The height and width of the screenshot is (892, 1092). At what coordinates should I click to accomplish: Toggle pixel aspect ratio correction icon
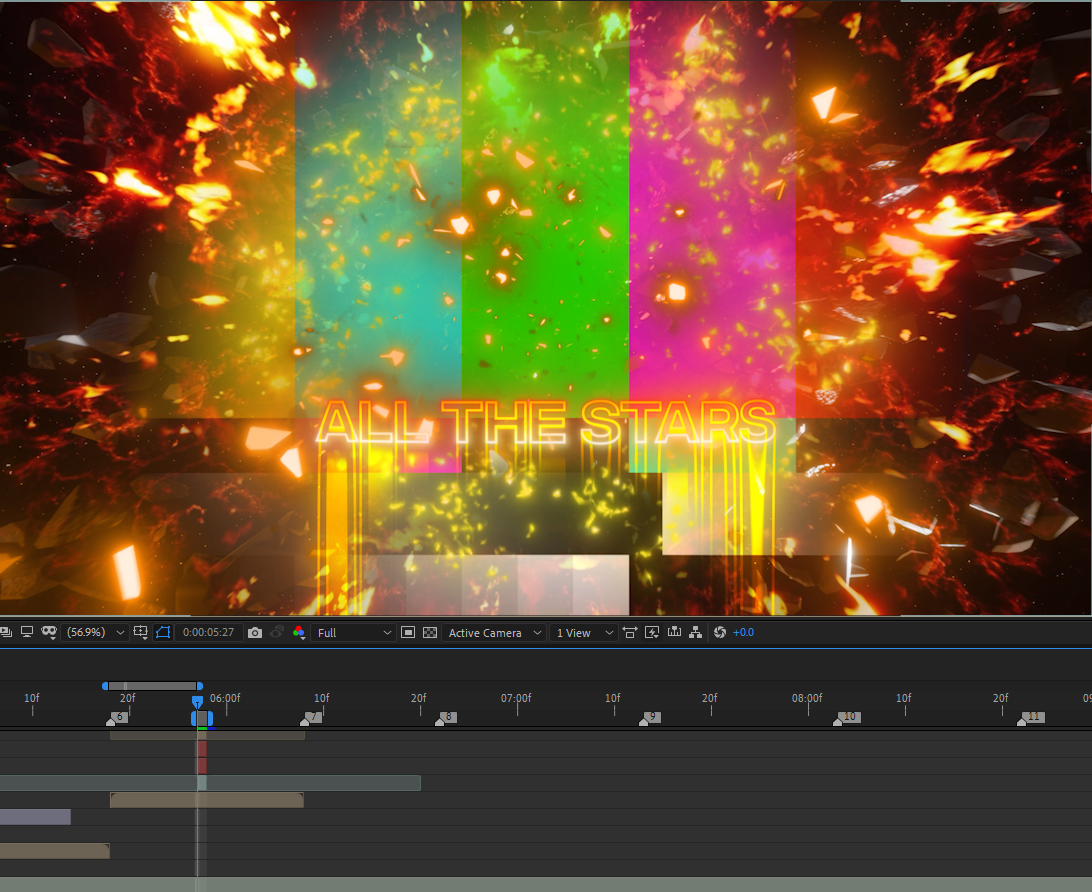[630, 632]
